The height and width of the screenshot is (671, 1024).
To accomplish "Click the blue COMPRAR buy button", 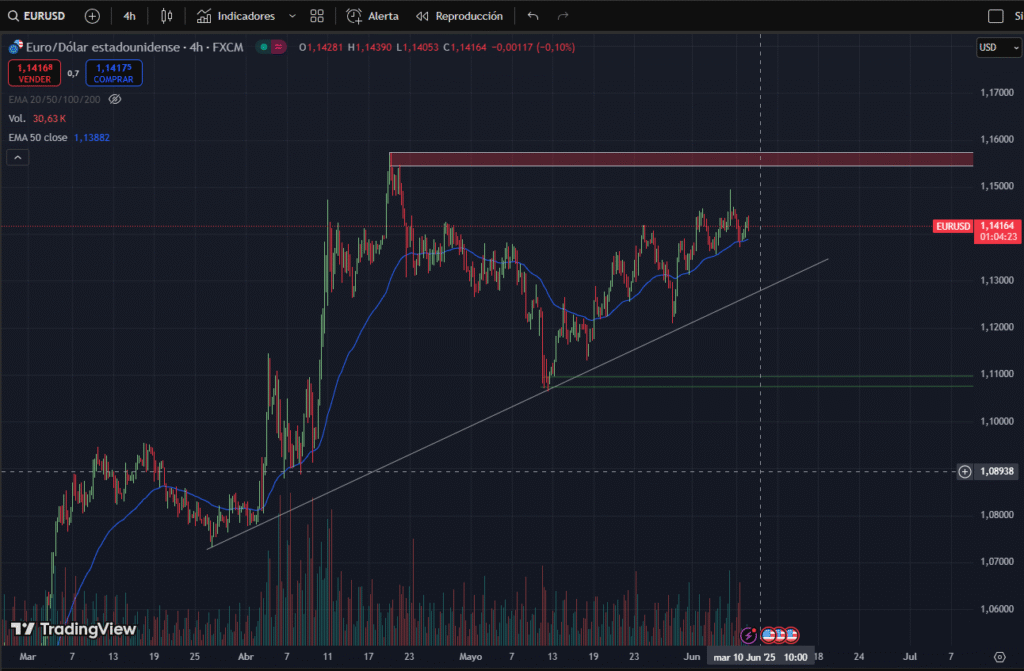I will (x=113, y=73).
